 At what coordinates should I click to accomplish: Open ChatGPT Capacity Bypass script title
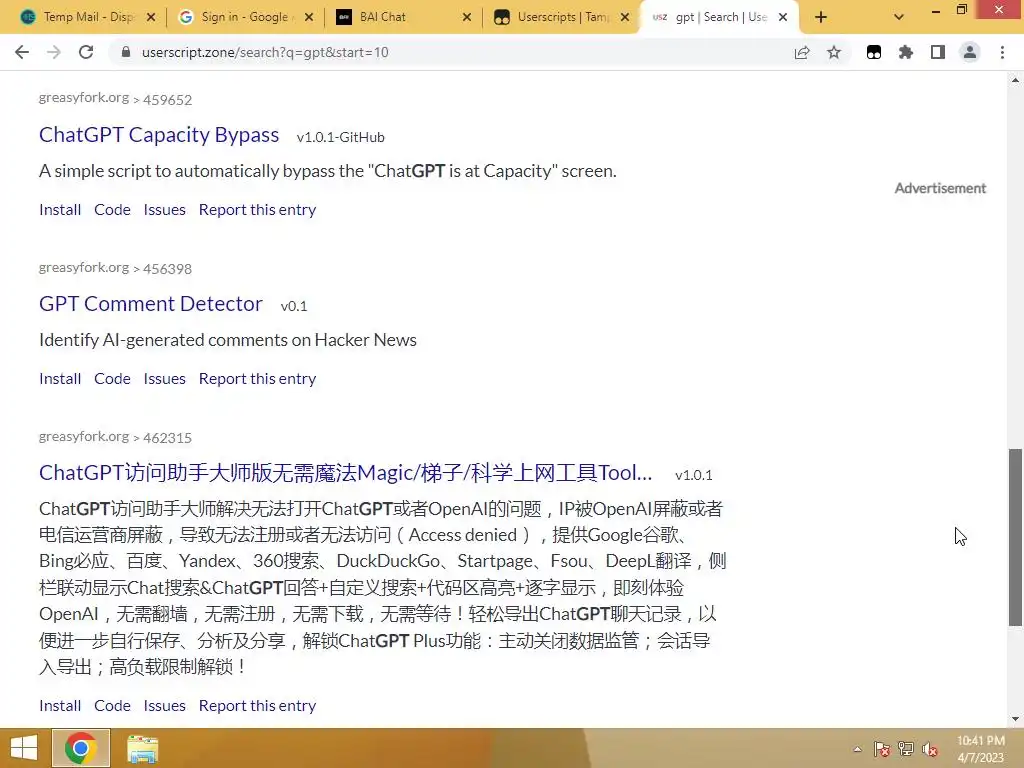pyautogui.click(x=159, y=135)
